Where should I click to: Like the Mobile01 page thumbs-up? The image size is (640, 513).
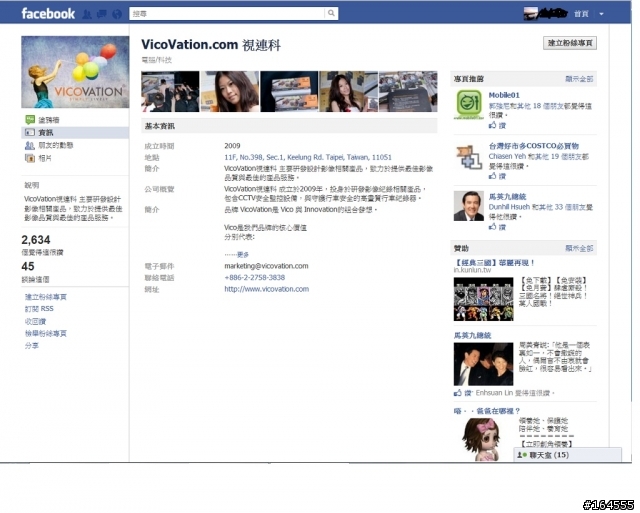pos(497,125)
